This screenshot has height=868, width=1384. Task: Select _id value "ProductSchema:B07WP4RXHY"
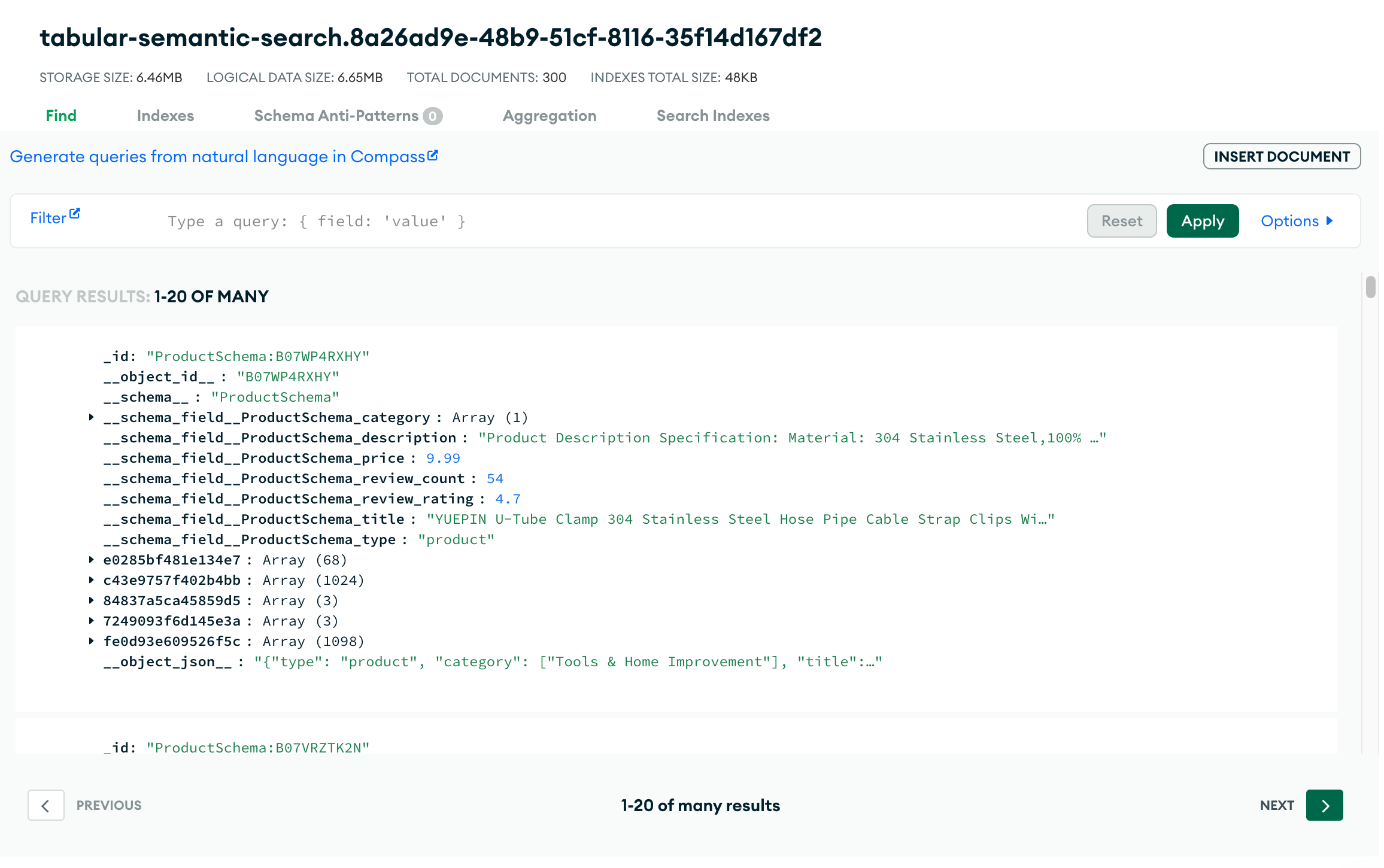click(x=258, y=356)
